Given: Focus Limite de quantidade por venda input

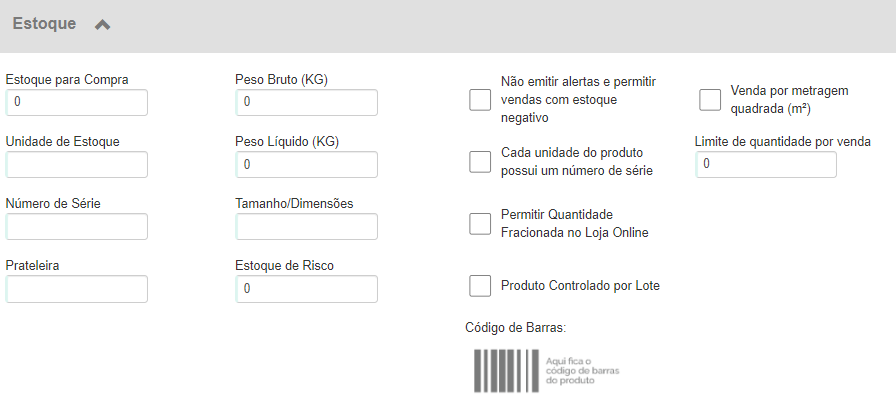Looking at the screenshot, I should coord(766,164).
